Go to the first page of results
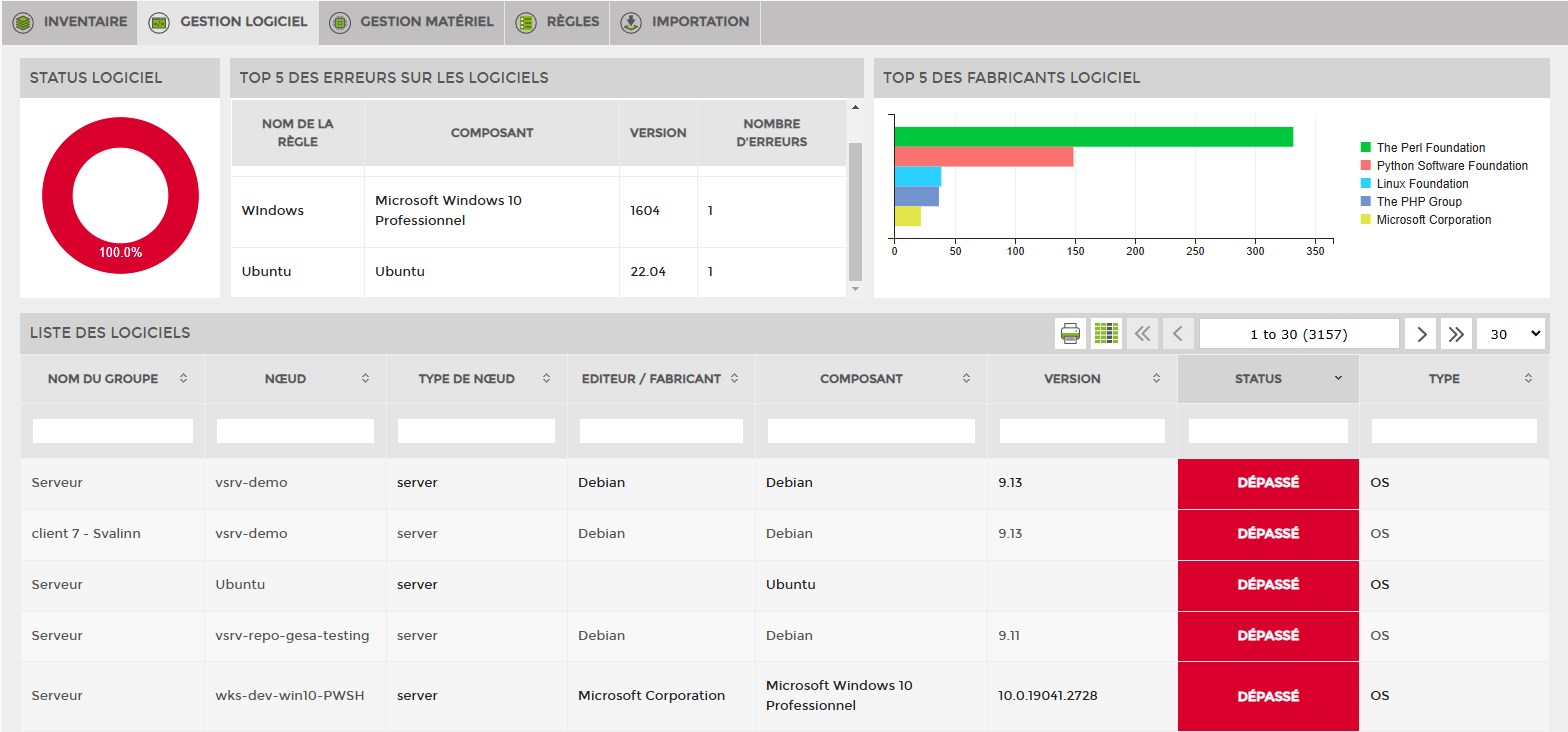 tap(1143, 334)
